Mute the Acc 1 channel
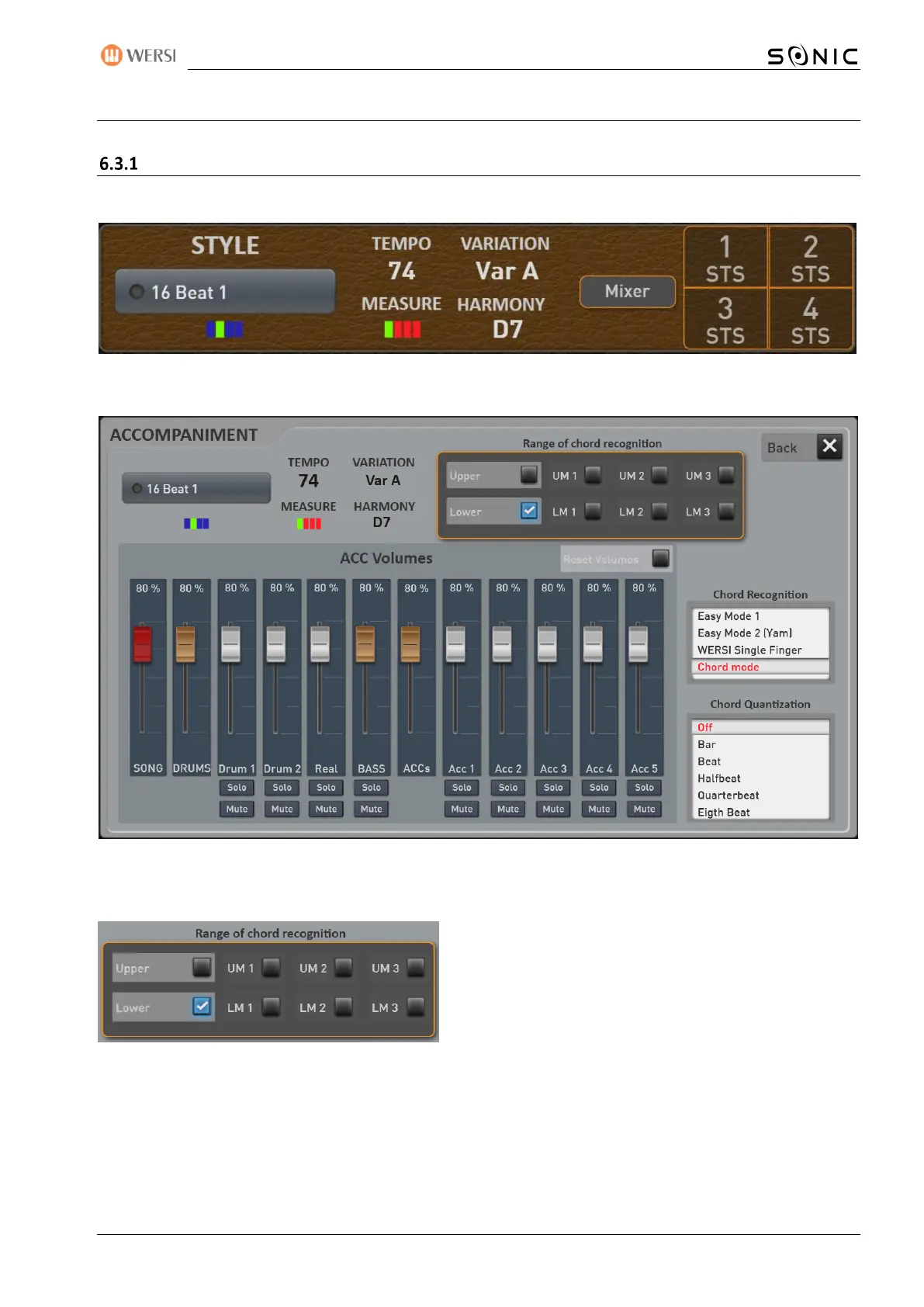Image resolution: width=924 pixels, height=1307 pixels. 462,809
